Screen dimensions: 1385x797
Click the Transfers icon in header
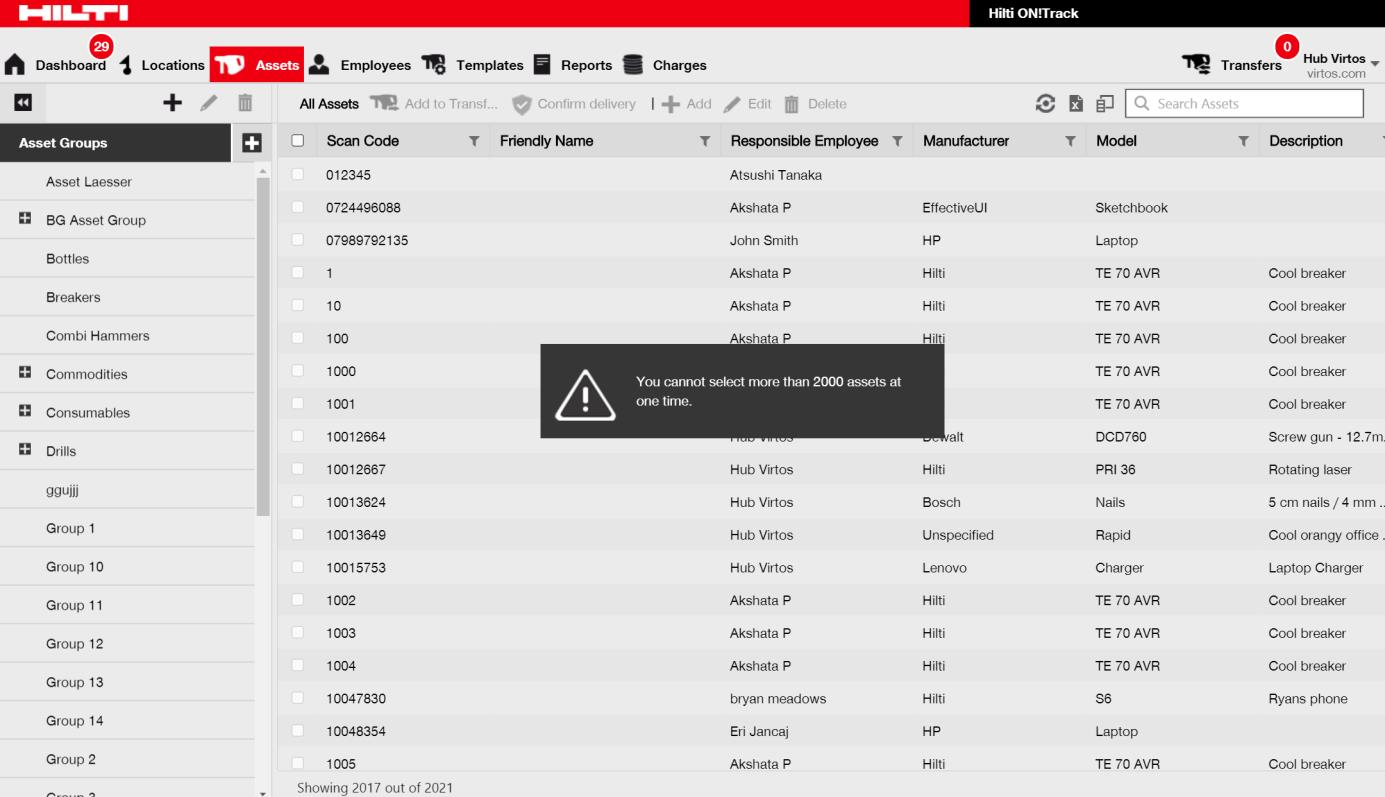1196,64
